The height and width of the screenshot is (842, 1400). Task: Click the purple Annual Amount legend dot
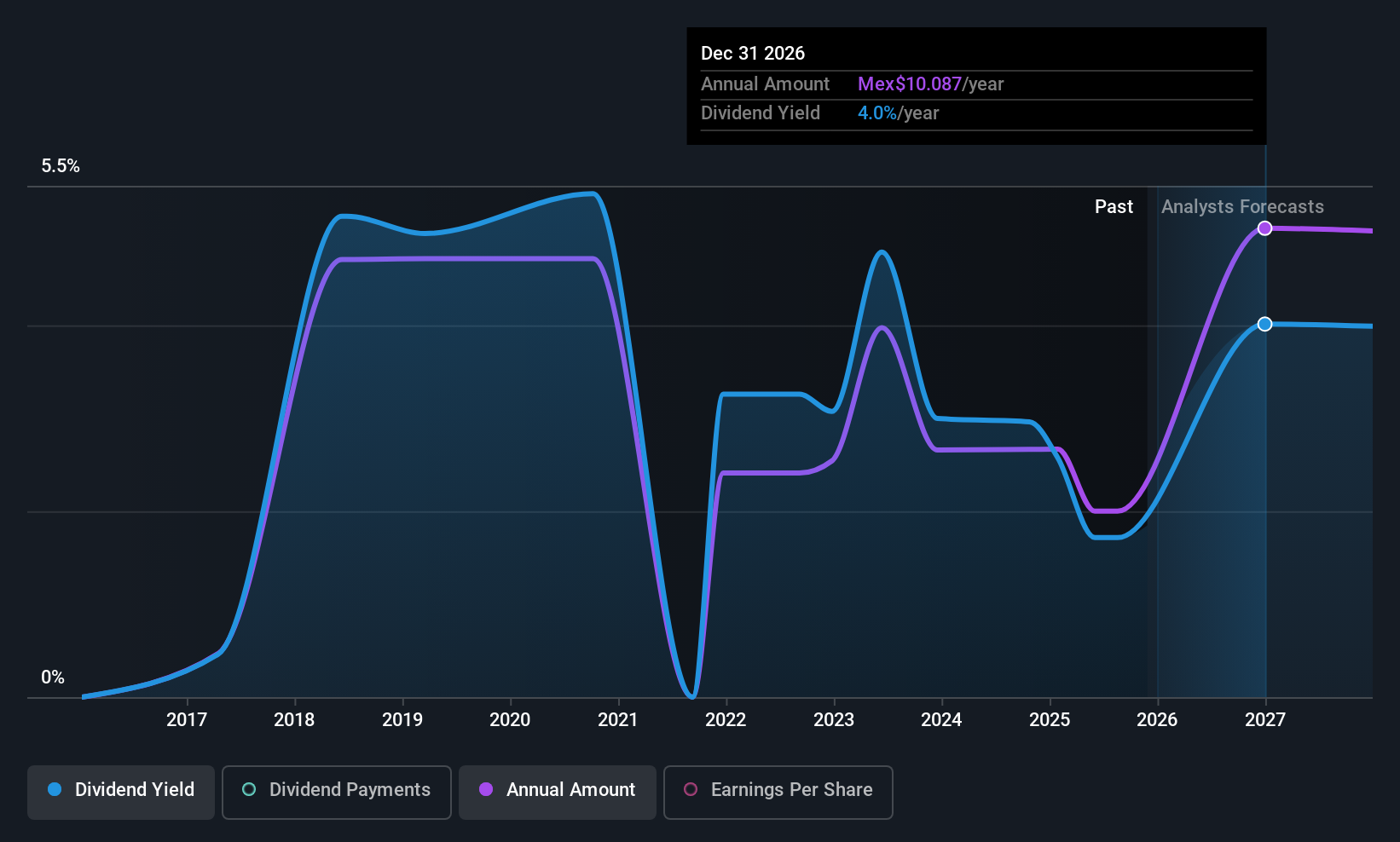coord(486,790)
